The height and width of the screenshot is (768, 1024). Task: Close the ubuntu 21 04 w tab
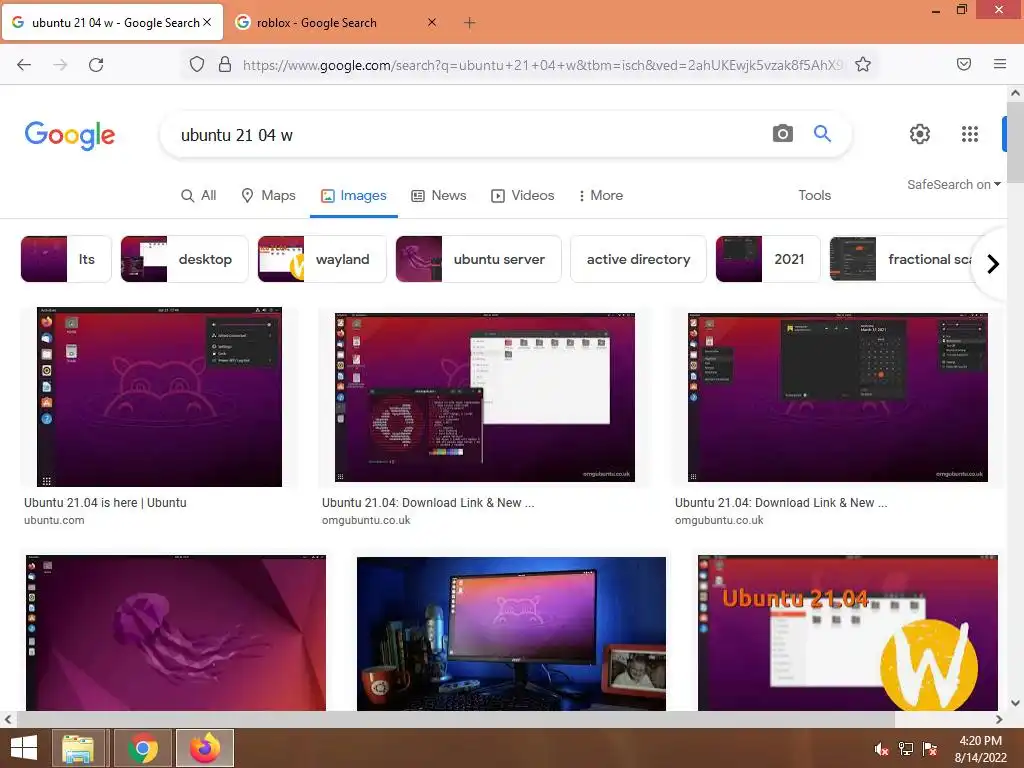tap(207, 22)
